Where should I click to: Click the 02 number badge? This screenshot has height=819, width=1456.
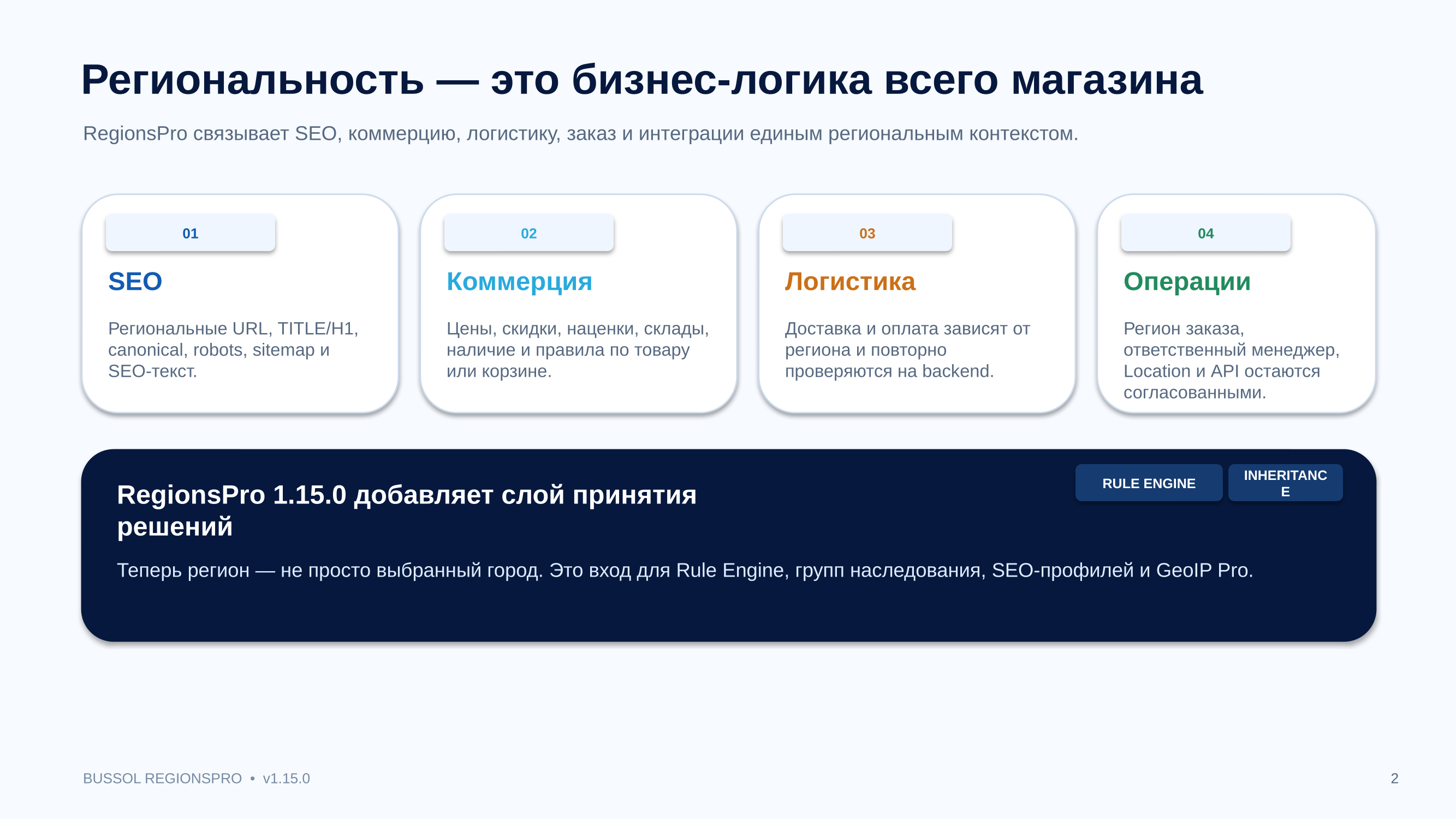point(529,233)
